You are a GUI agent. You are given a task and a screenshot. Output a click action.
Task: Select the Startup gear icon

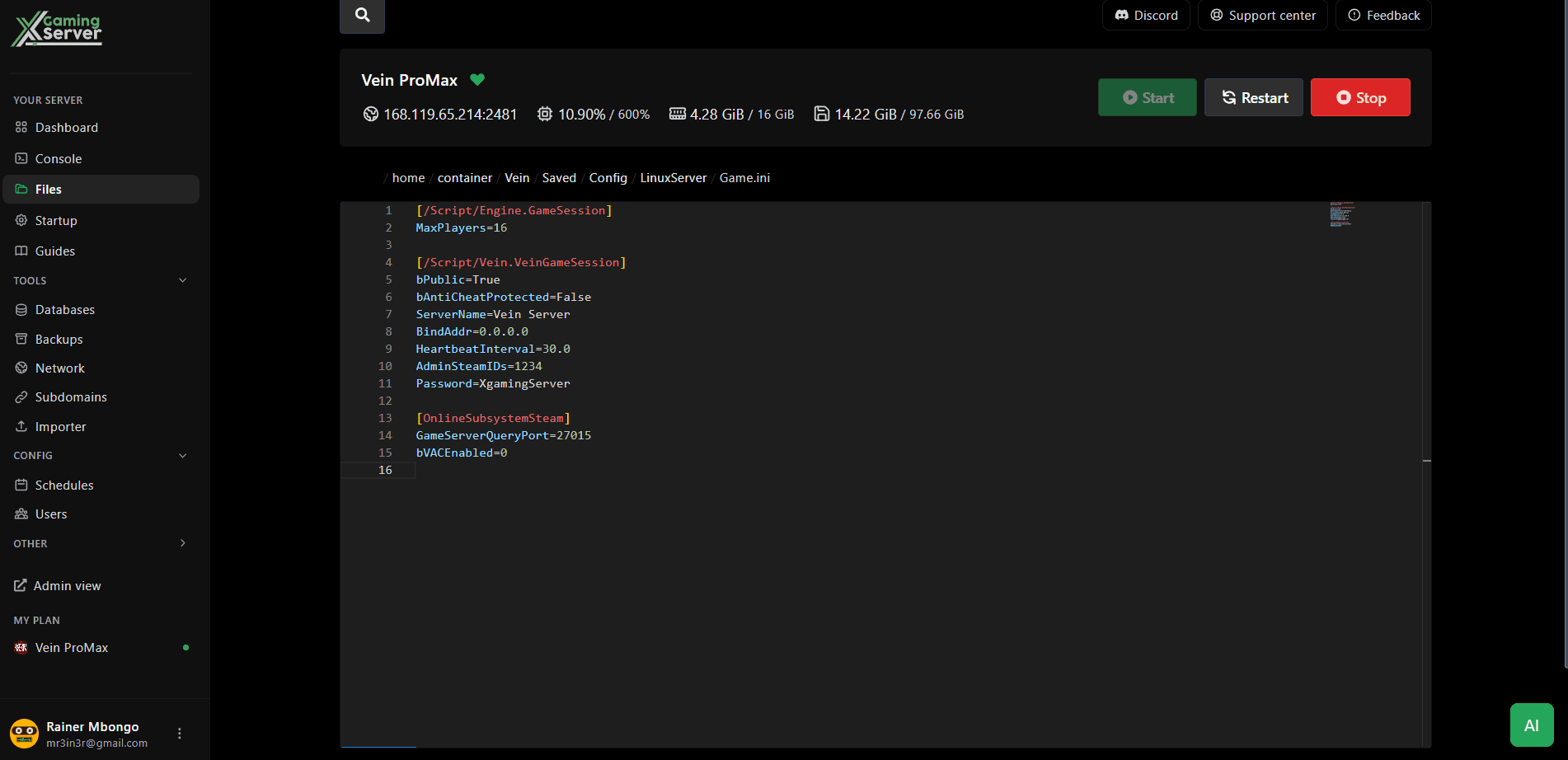pyautogui.click(x=21, y=220)
